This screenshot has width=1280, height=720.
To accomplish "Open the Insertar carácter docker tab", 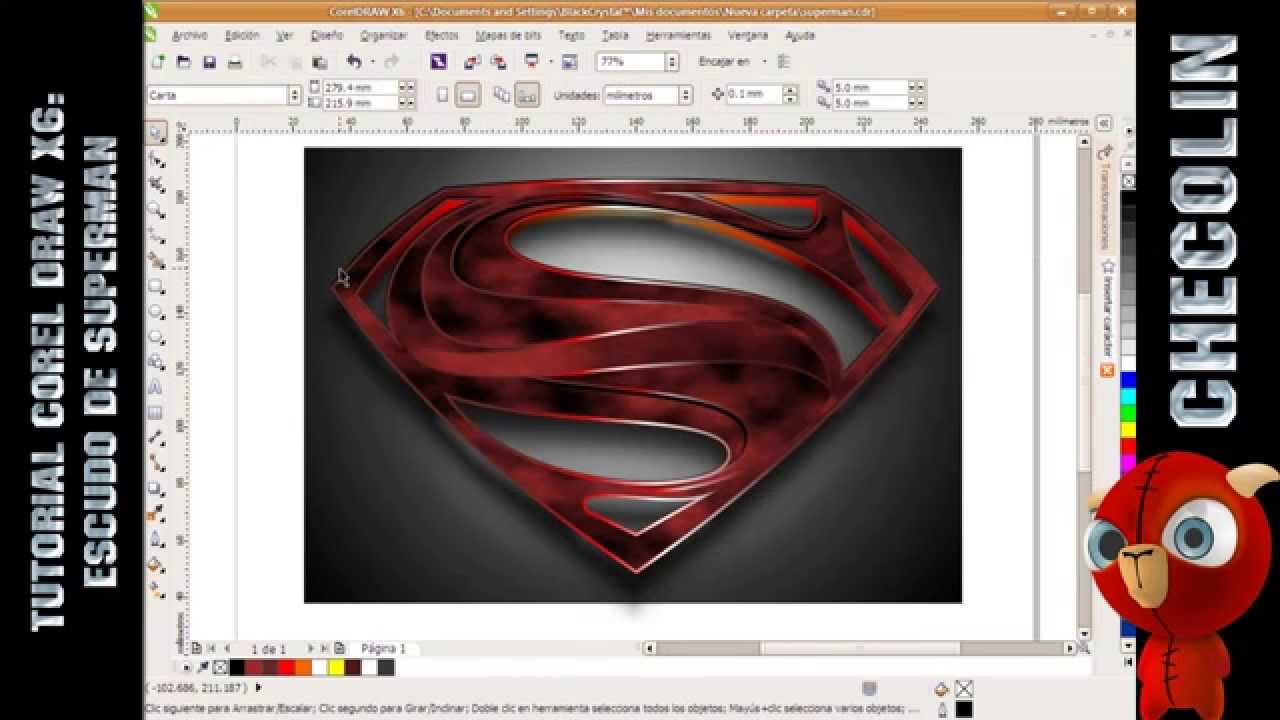I will tap(1107, 308).
